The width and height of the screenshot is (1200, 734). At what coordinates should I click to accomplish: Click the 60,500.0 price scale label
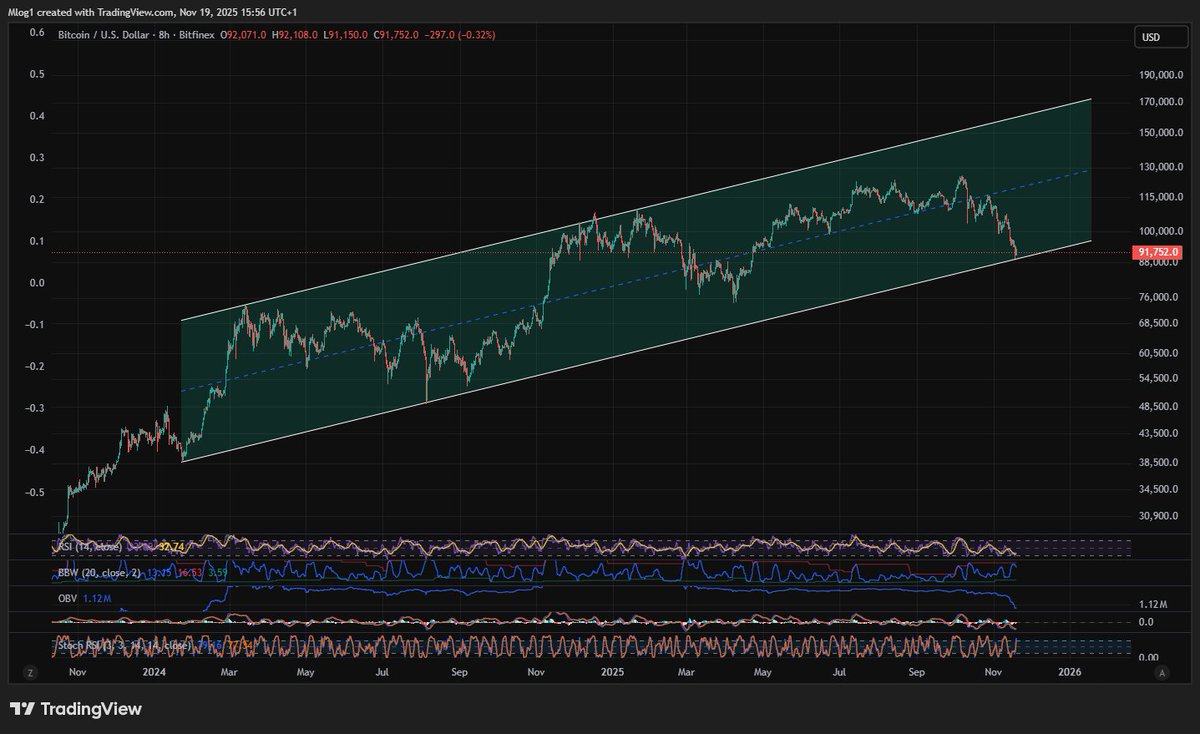(1160, 353)
